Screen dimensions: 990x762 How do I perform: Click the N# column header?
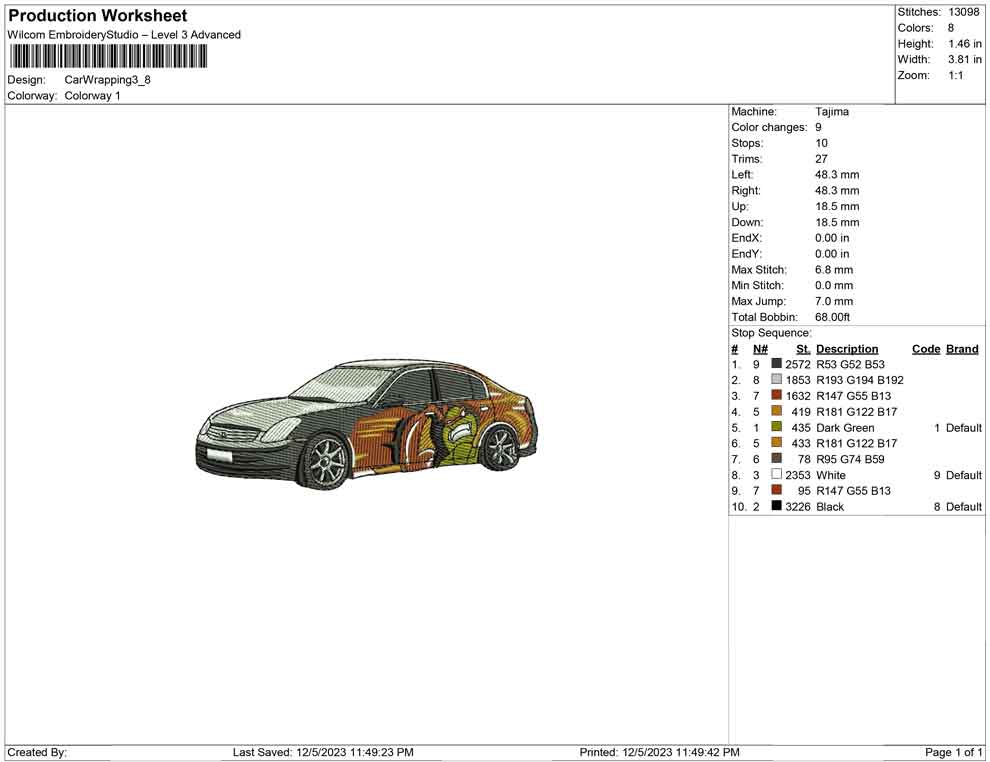tap(760, 349)
